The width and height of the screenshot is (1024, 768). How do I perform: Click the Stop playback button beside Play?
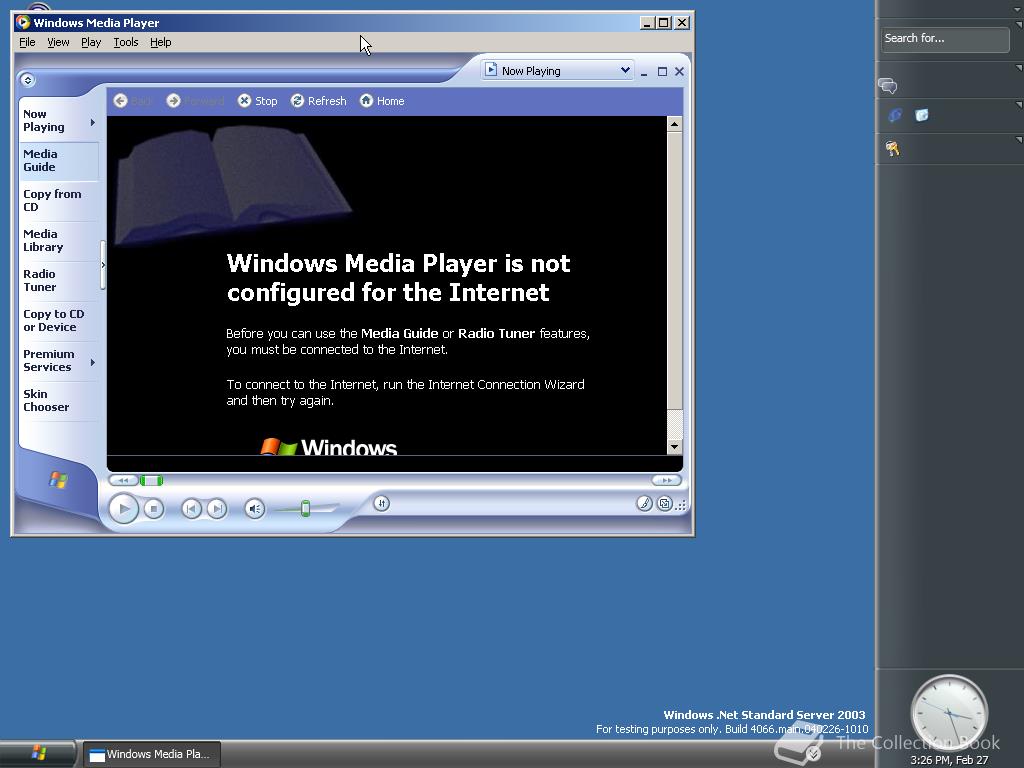153,509
